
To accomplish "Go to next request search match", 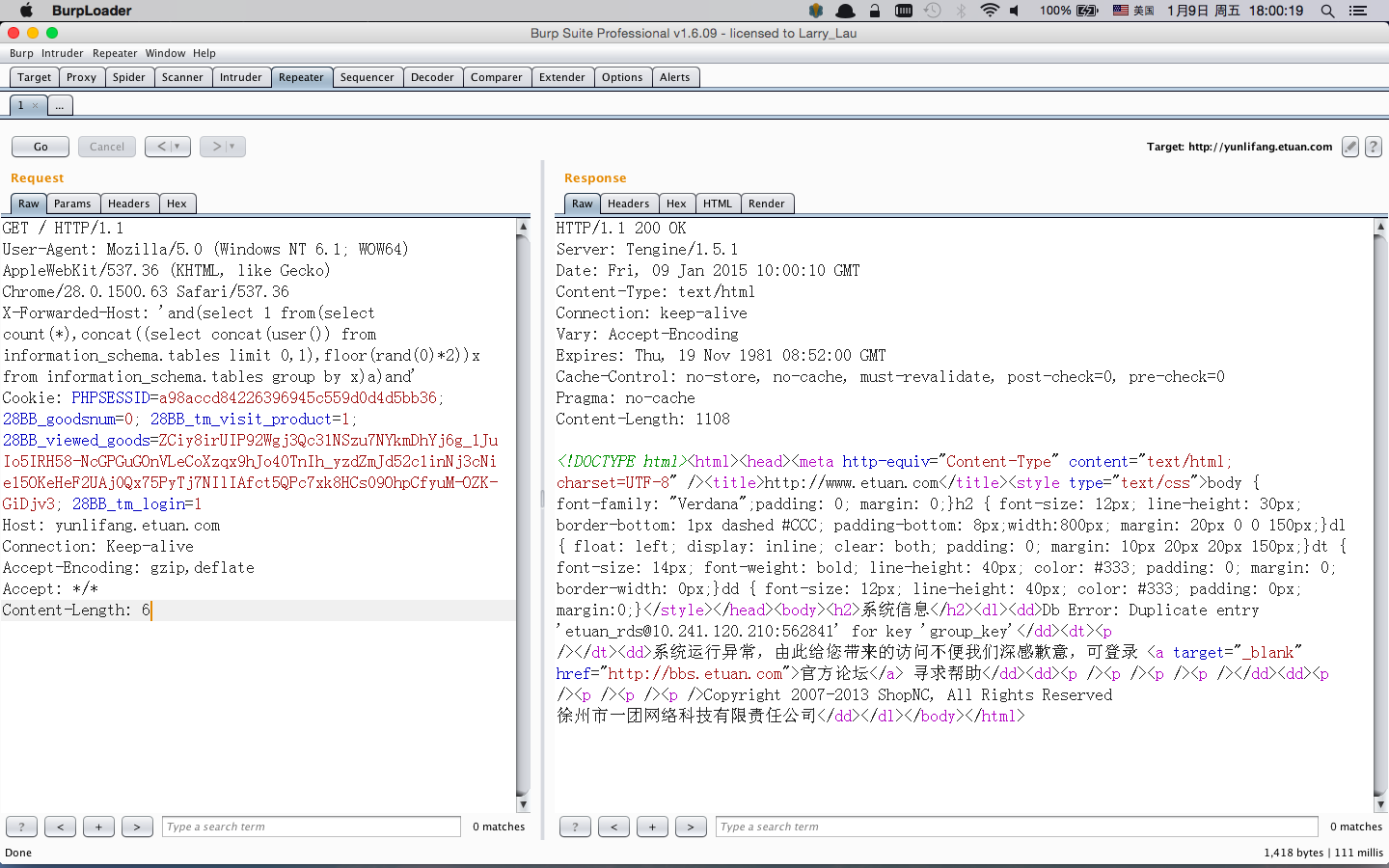I will click(x=137, y=827).
